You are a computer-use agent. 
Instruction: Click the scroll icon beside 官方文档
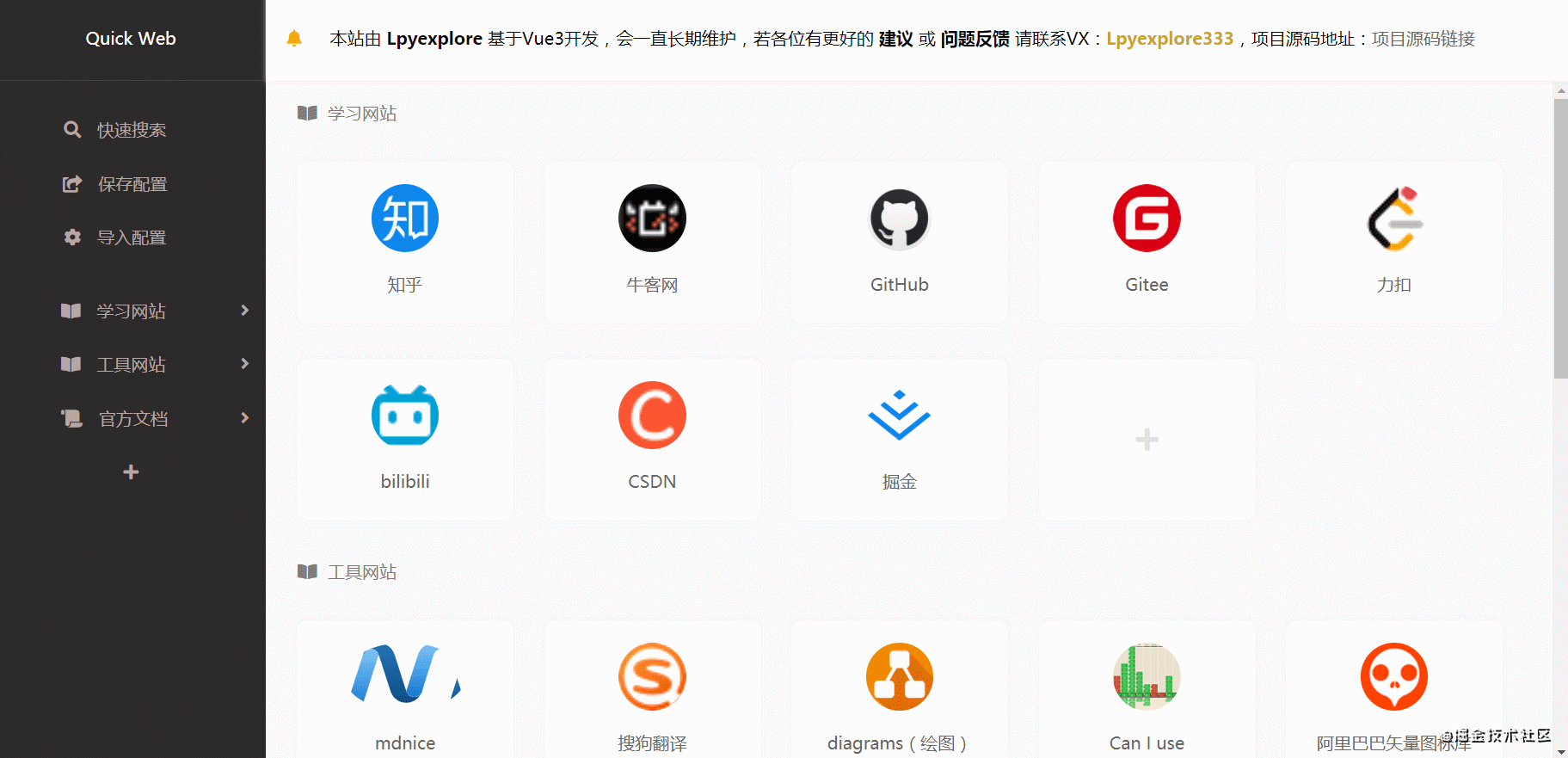coord(71,418)
